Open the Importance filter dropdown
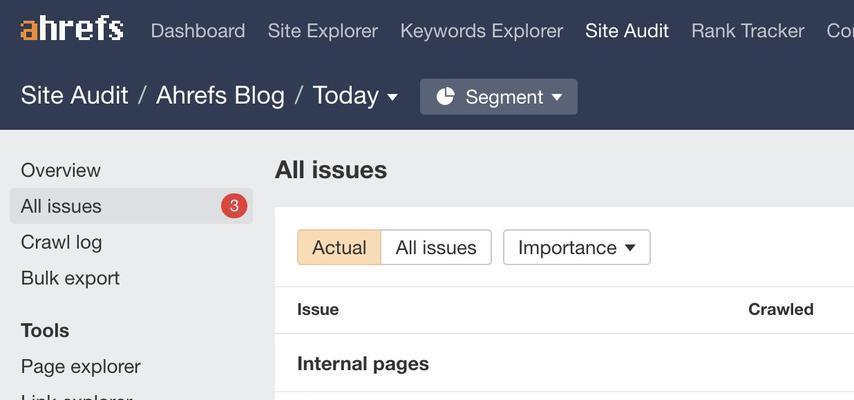The image size is (854, 400). click(577, 247)
